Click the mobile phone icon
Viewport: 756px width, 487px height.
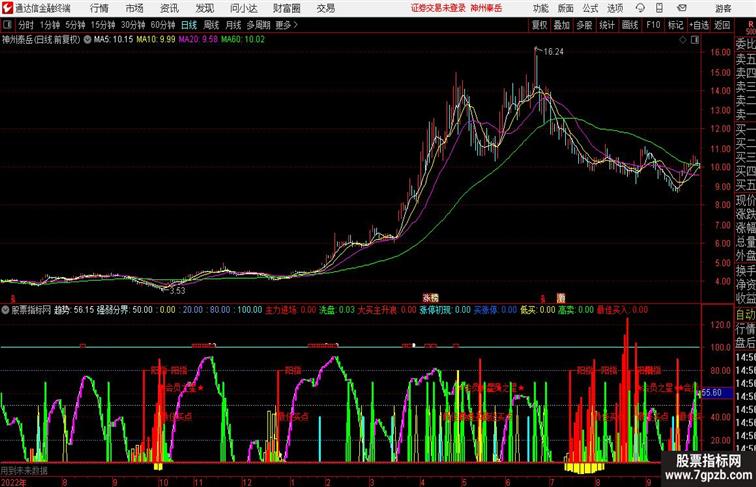click(x=659, y=8)
